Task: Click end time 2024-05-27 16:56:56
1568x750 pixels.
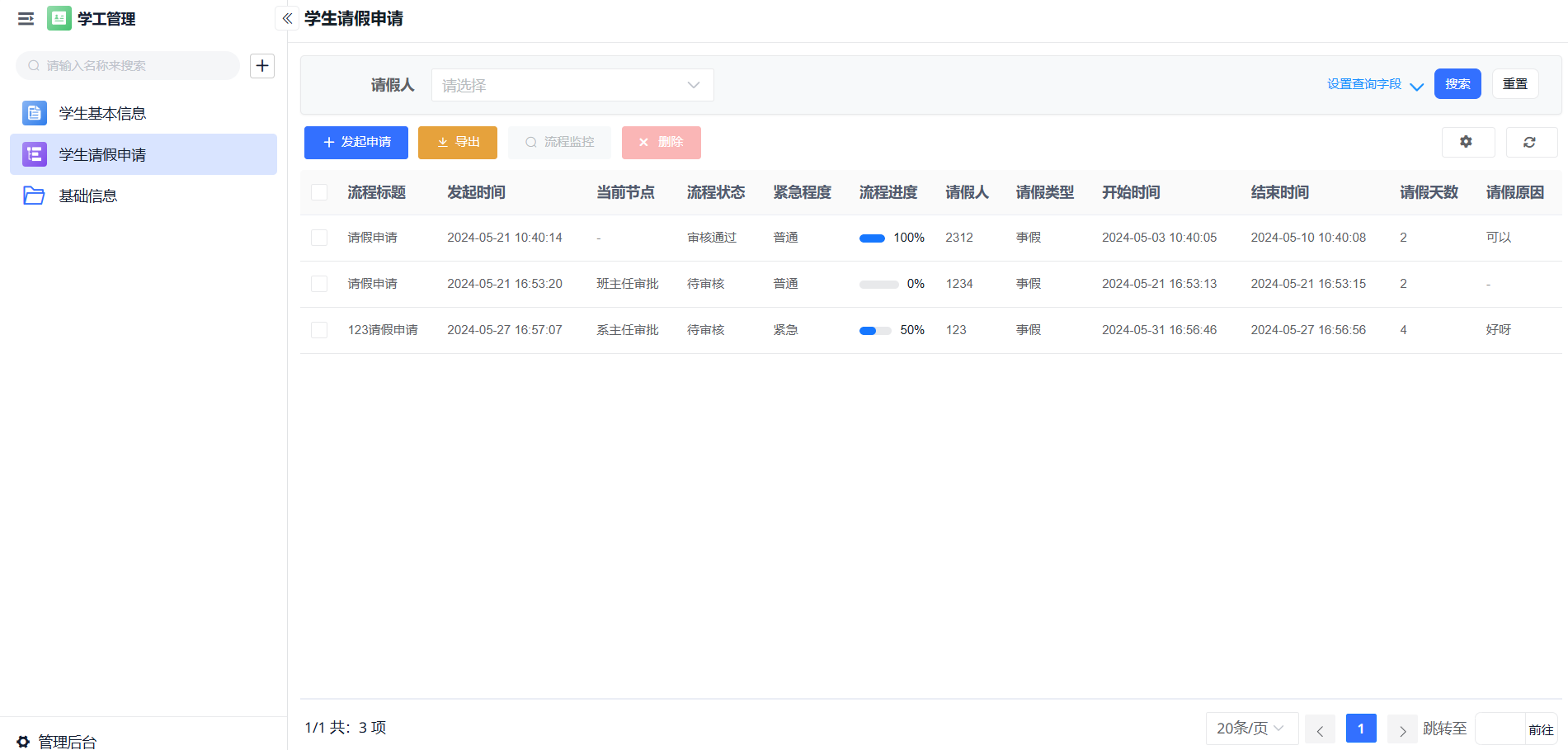Action: tap(1308, 330)
